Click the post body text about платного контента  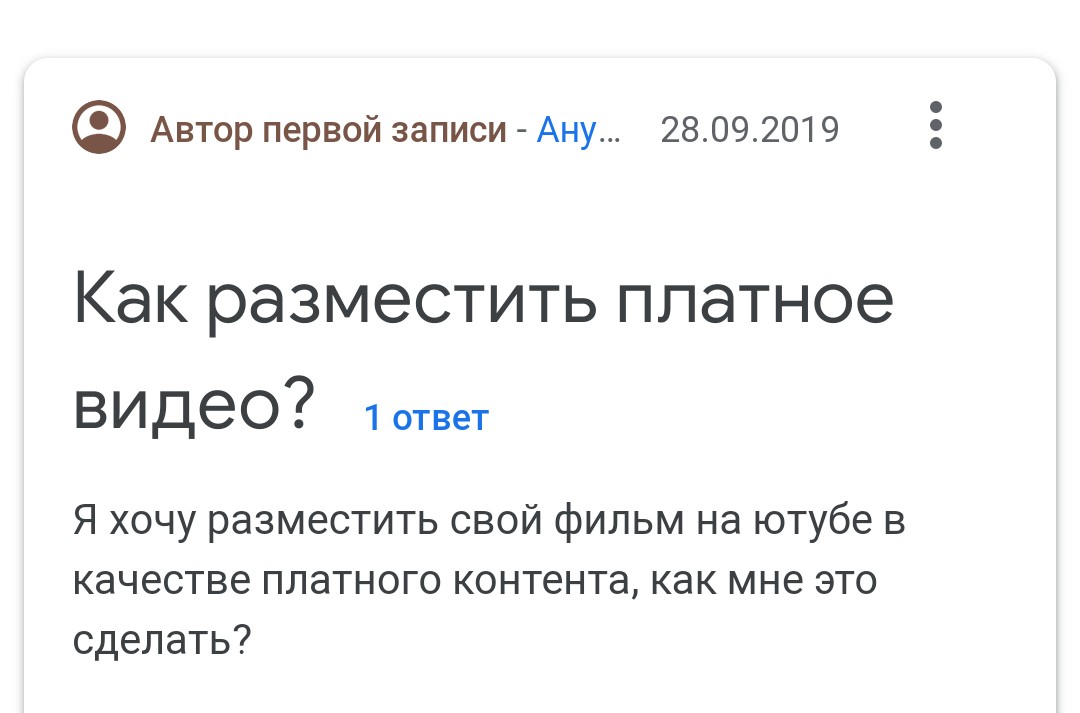click(x=474, y=580)
